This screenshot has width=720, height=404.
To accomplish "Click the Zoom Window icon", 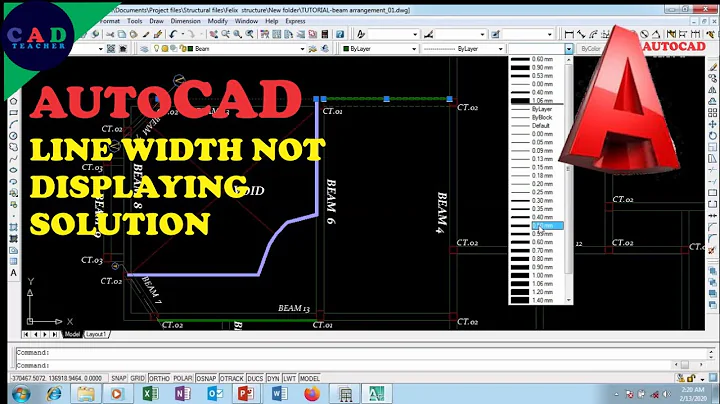I will tap(237, 34).
